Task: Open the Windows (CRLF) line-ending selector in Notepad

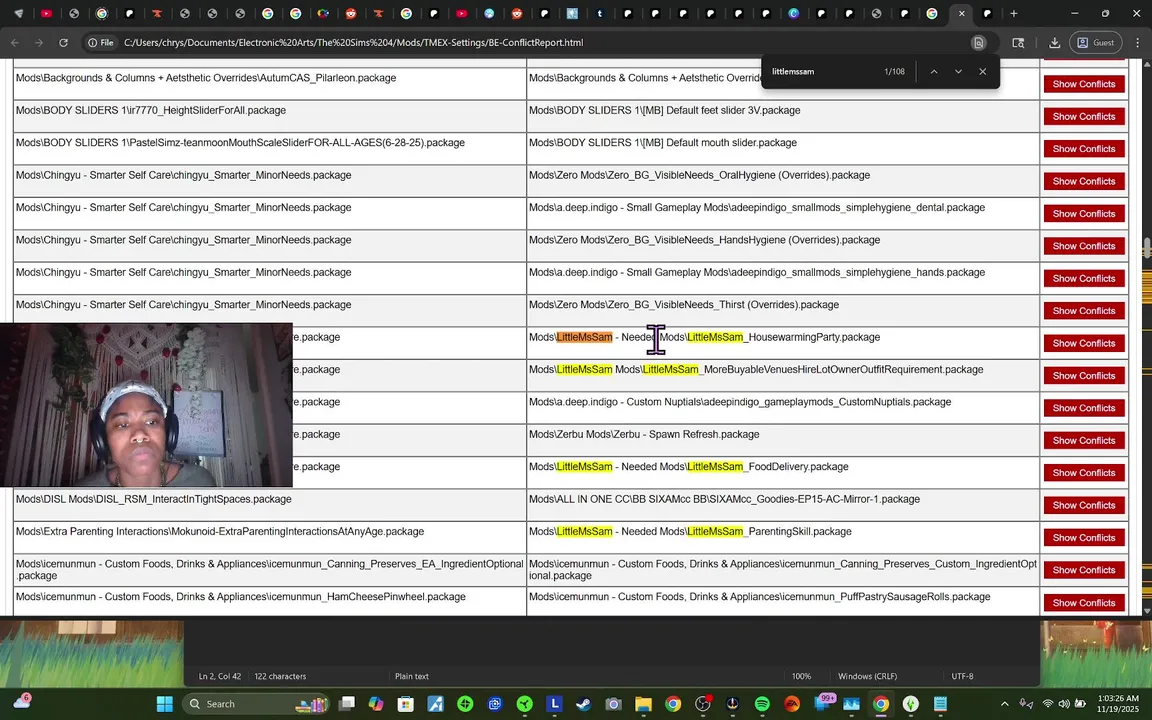Action: [x=867, y=676]
